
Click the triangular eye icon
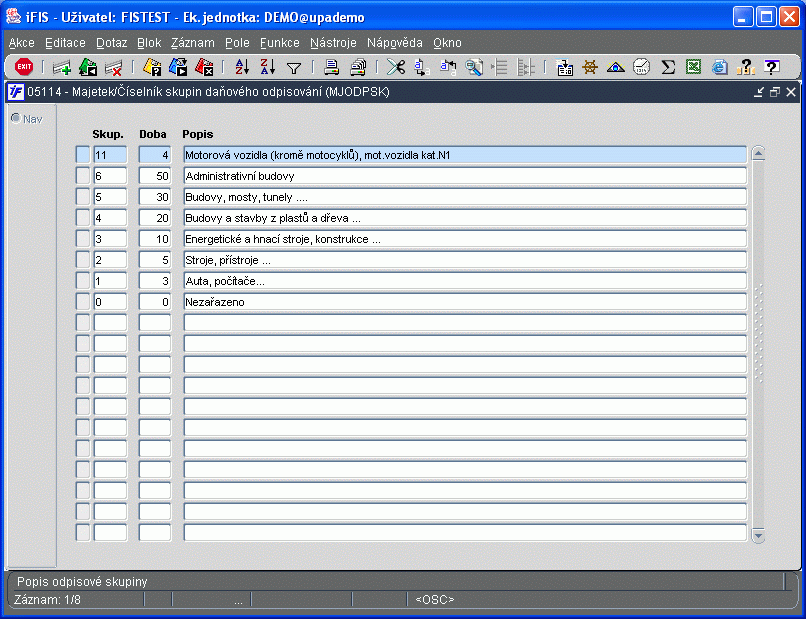[616, 67]
